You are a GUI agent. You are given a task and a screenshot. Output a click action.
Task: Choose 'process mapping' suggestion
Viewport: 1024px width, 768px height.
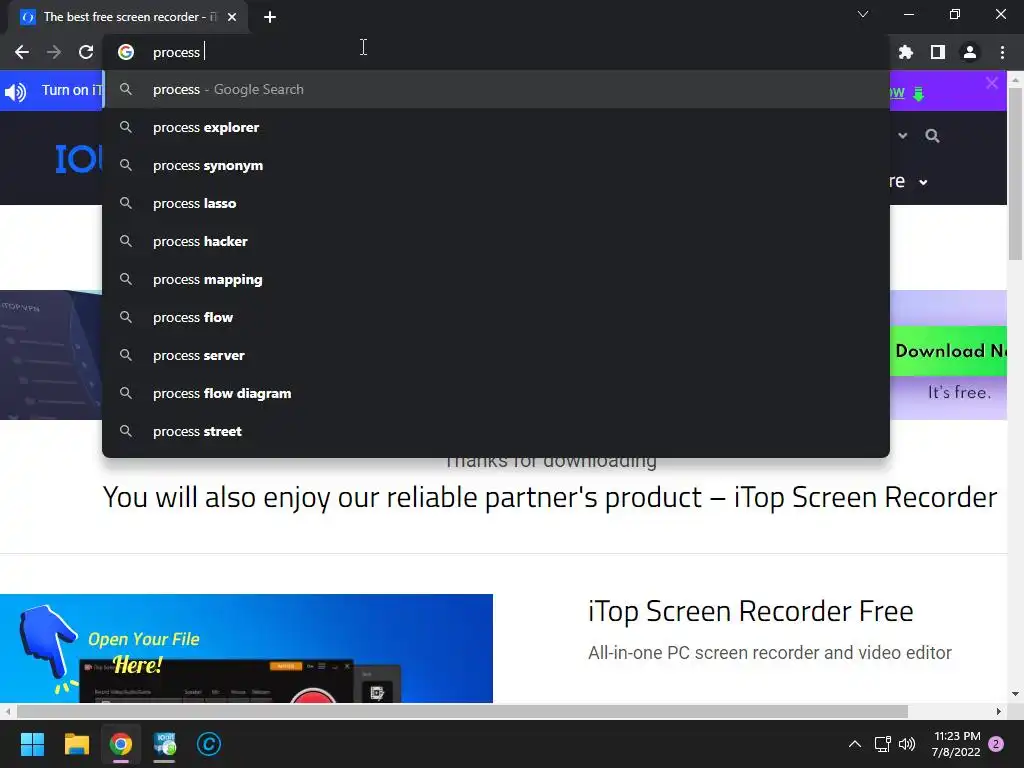point(496,280)
